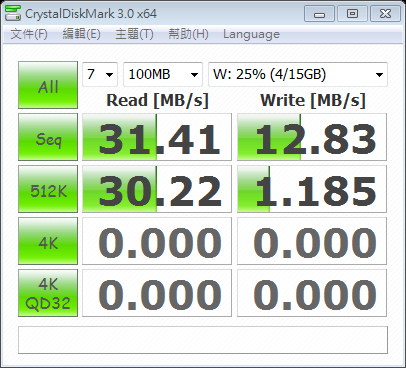Expand the W: 25% (4/15GB) drive dropdown

click(x=298, y=74)
